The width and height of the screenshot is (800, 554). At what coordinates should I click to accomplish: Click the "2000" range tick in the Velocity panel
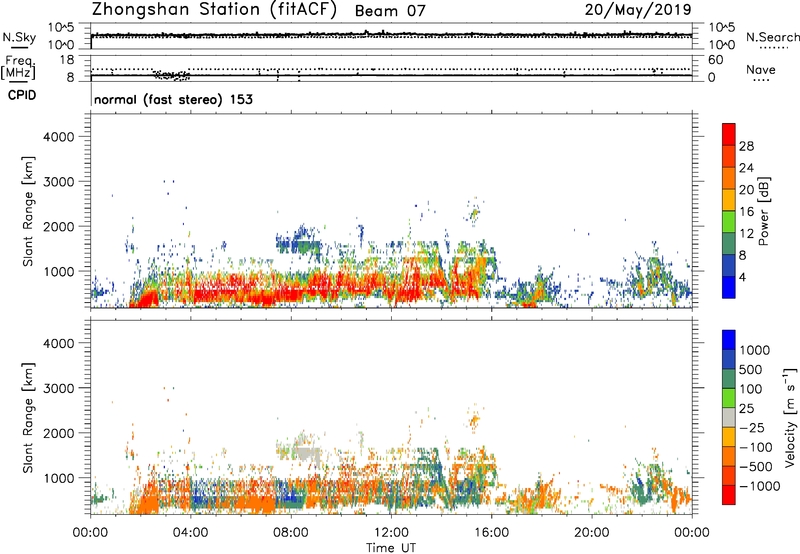pyautogui.click(x=59, y=433)
